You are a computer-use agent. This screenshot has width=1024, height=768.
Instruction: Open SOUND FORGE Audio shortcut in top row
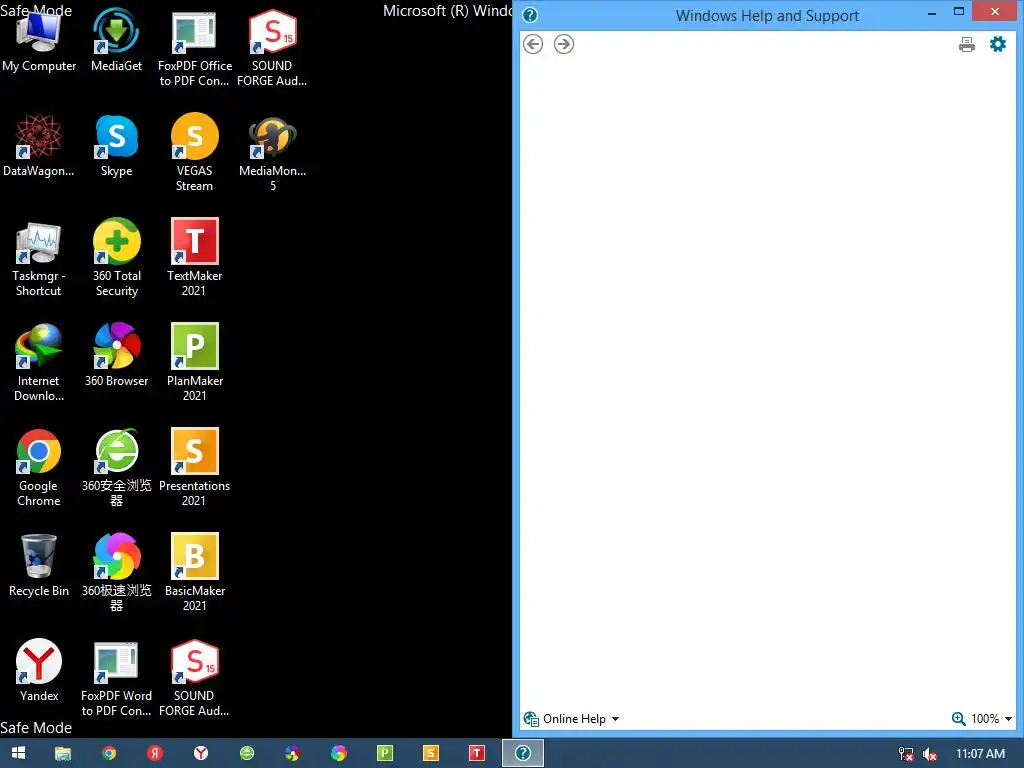272,48
